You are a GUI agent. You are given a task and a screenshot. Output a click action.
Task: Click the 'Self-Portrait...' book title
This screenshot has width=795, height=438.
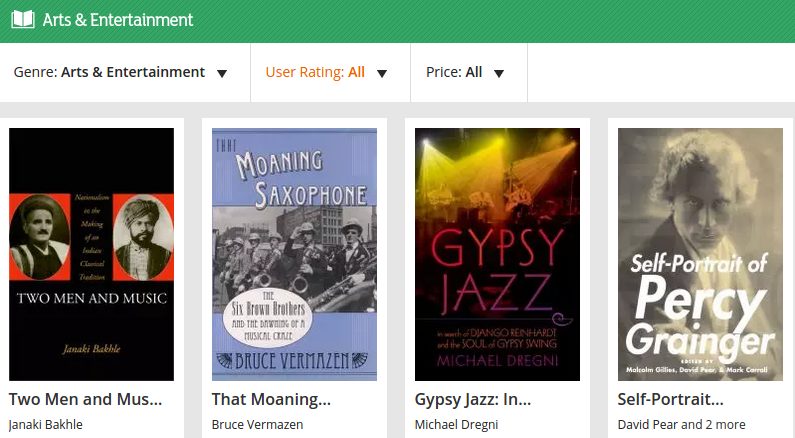pyautogui.click(x=670, y=399)
